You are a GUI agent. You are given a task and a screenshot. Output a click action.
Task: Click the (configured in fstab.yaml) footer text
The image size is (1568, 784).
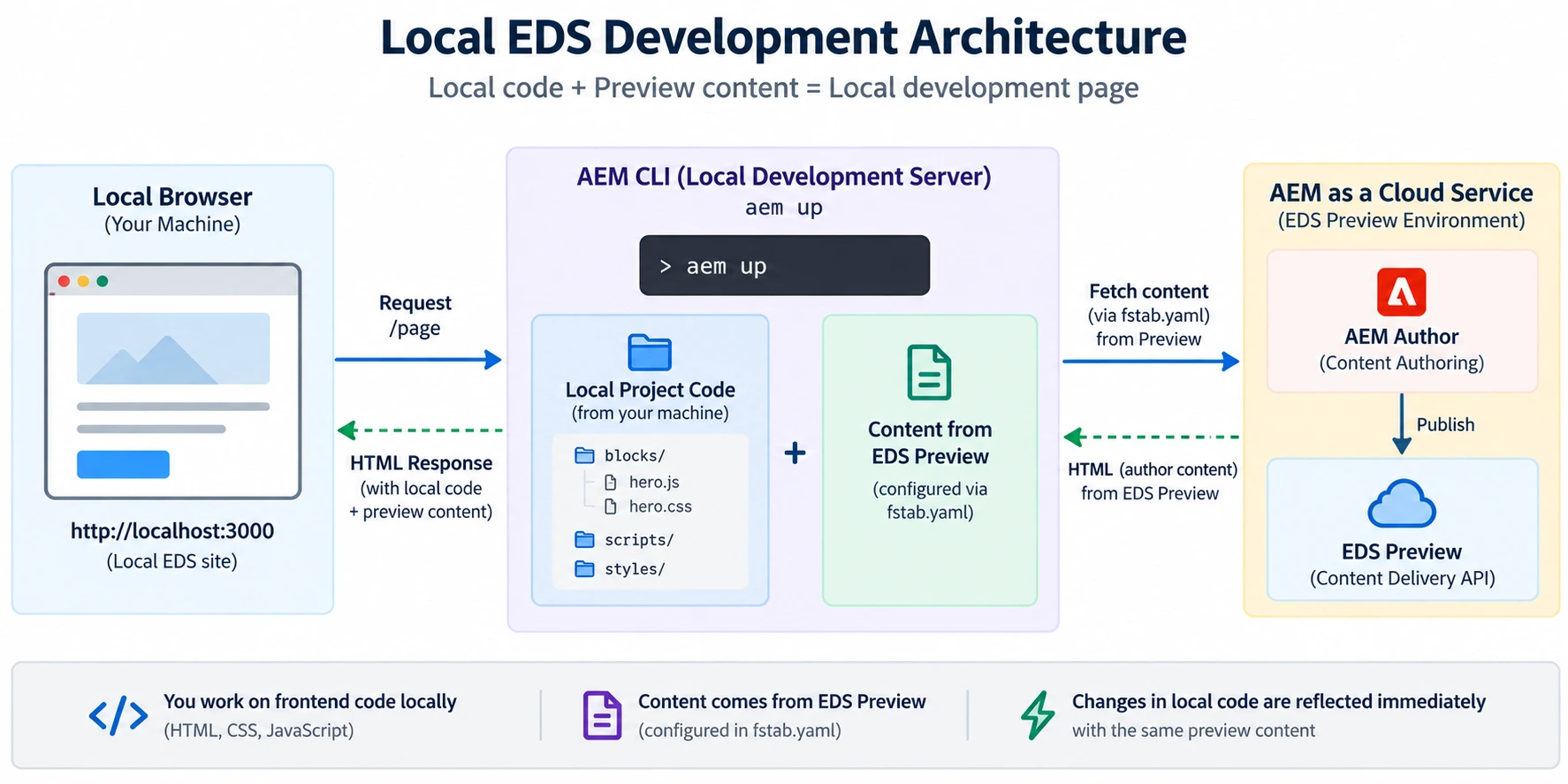tap(740, 731)
